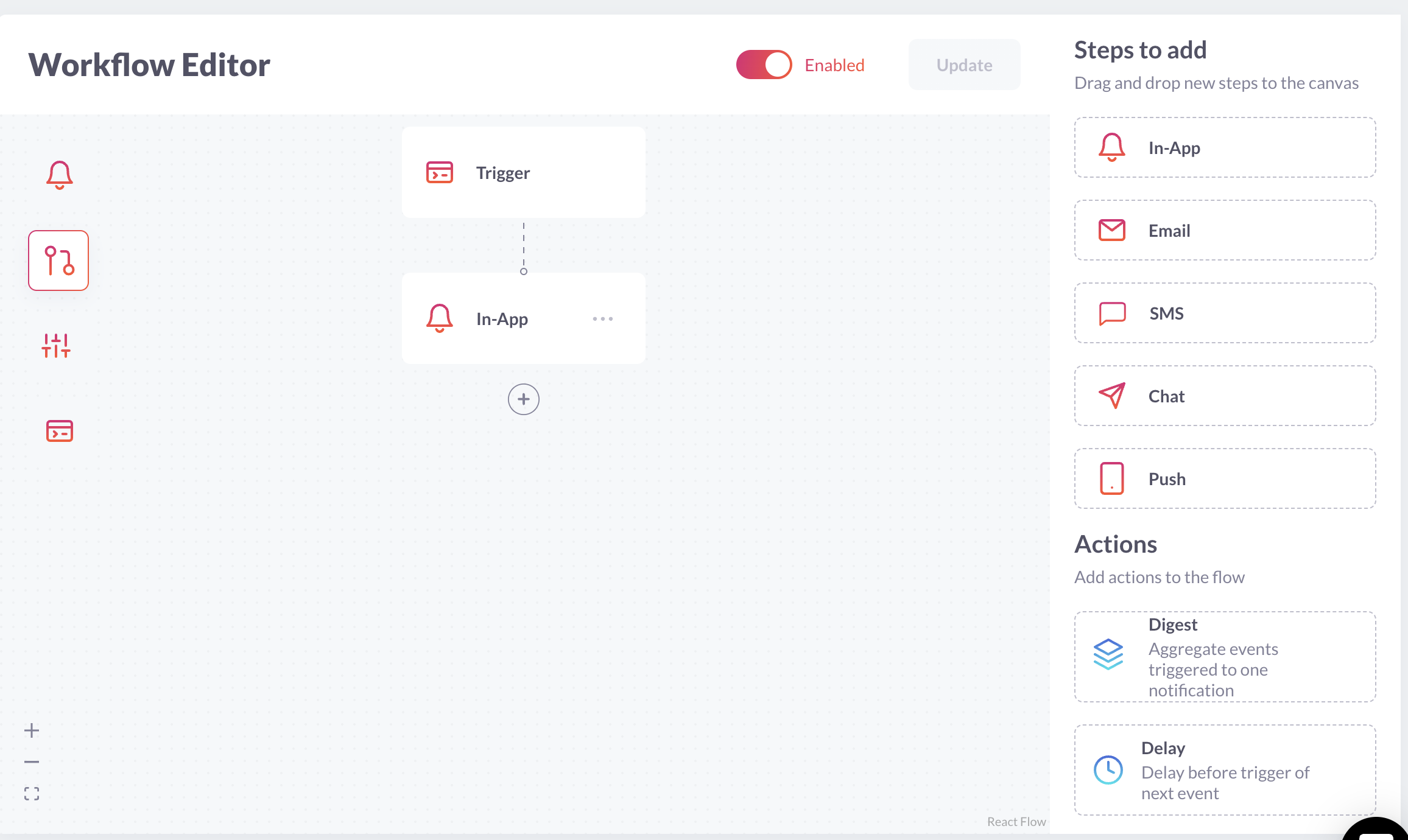Open the trigger snippet sidebar icon
Screen dimensions: 1408x840
point(59,431)
